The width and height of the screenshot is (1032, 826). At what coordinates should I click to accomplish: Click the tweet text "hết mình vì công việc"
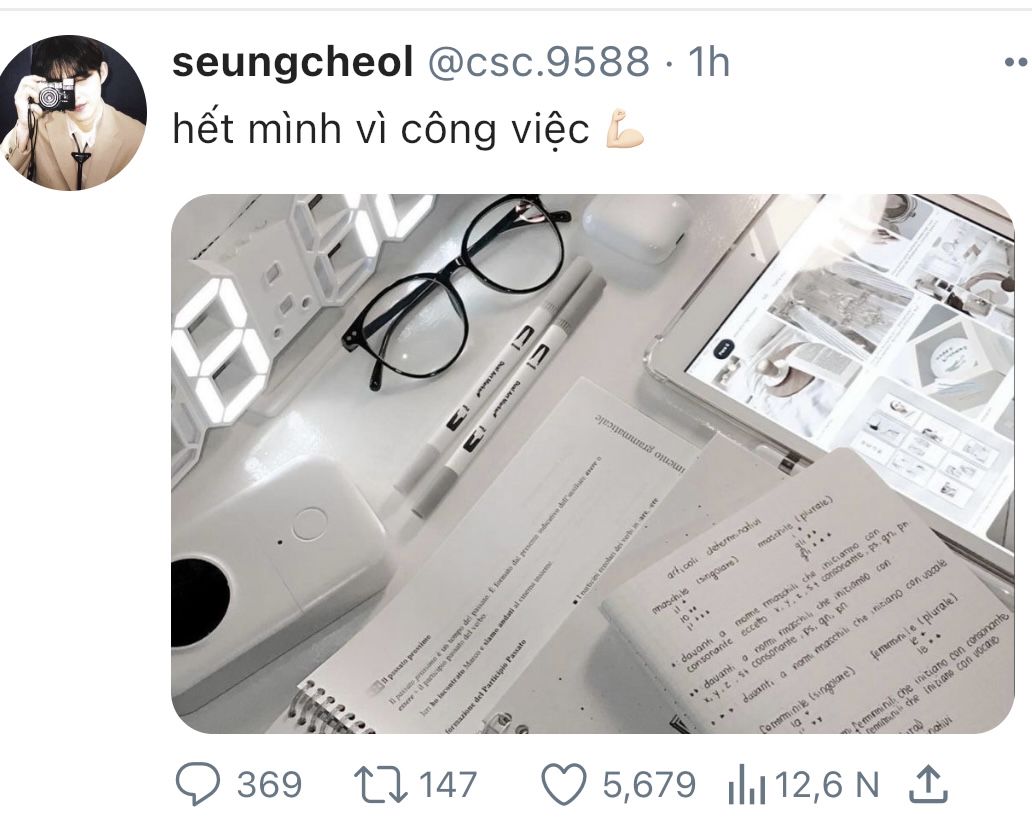pos(381,130)
